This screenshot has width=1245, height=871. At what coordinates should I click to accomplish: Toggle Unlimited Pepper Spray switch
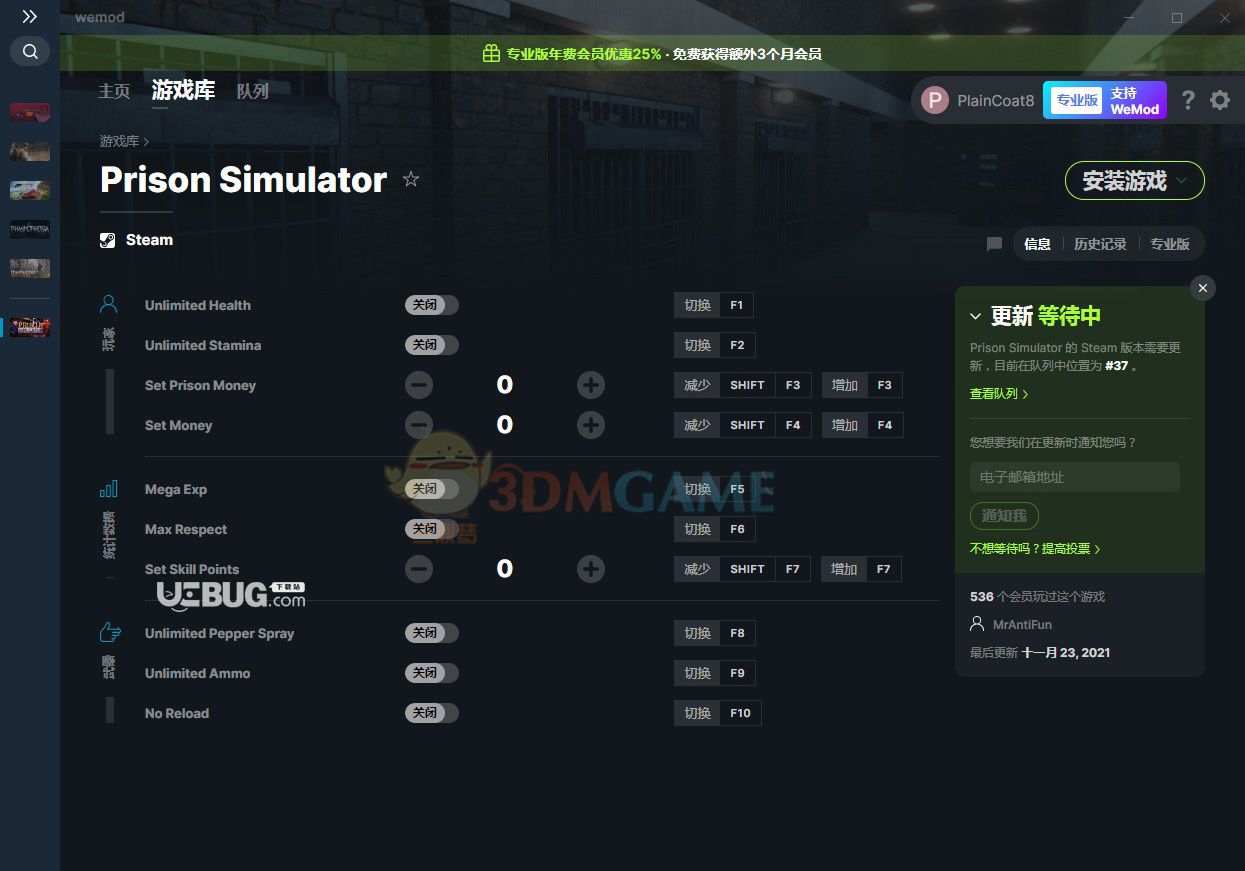pos(432,633)
